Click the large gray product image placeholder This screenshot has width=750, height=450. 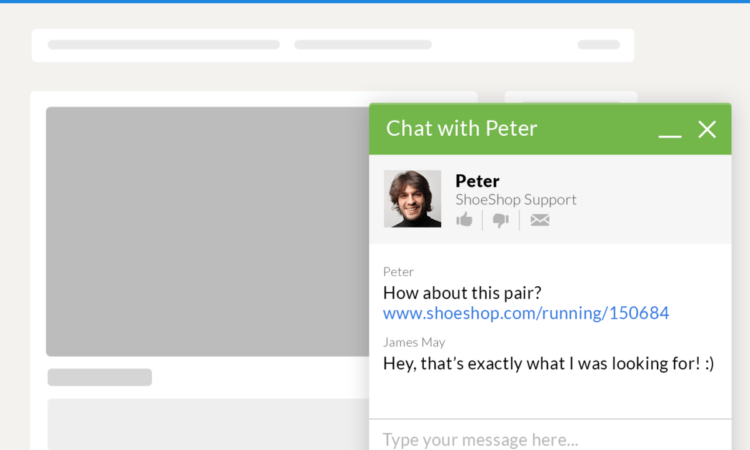point(207,231)
